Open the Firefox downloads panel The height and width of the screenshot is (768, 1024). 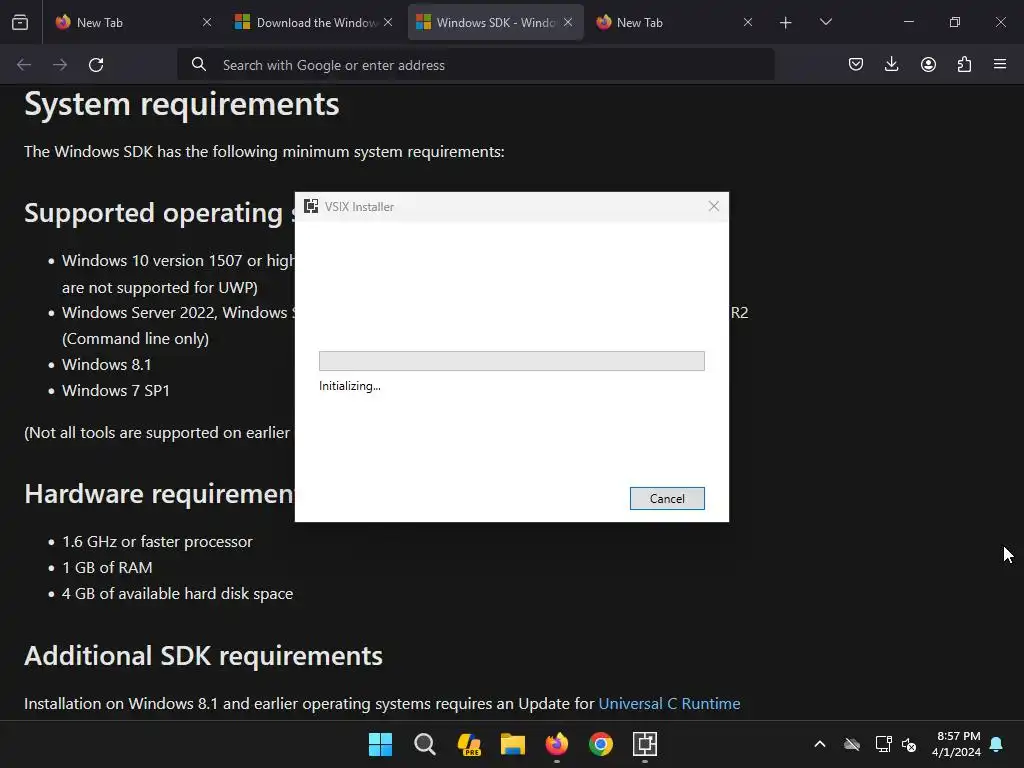tap(891, 64)
